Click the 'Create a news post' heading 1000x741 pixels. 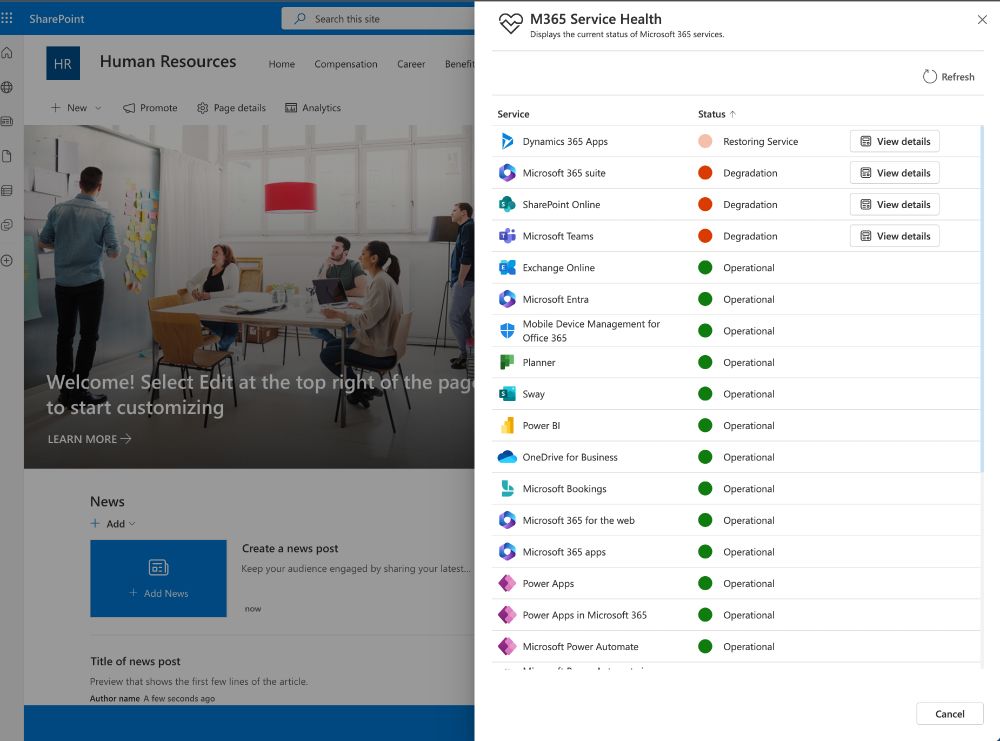tap(290, 548)
